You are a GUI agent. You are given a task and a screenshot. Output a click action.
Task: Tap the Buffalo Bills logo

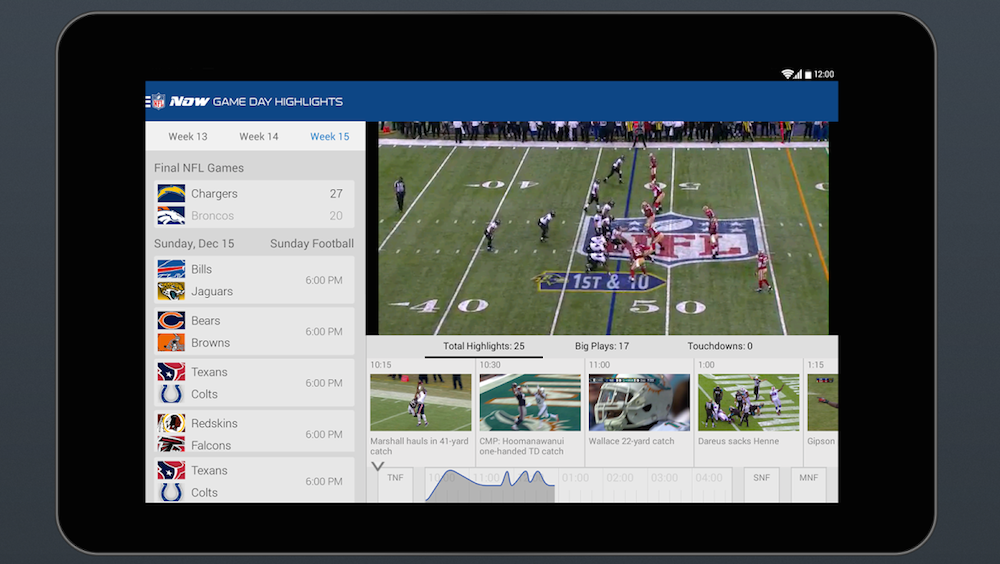point(171,269)
